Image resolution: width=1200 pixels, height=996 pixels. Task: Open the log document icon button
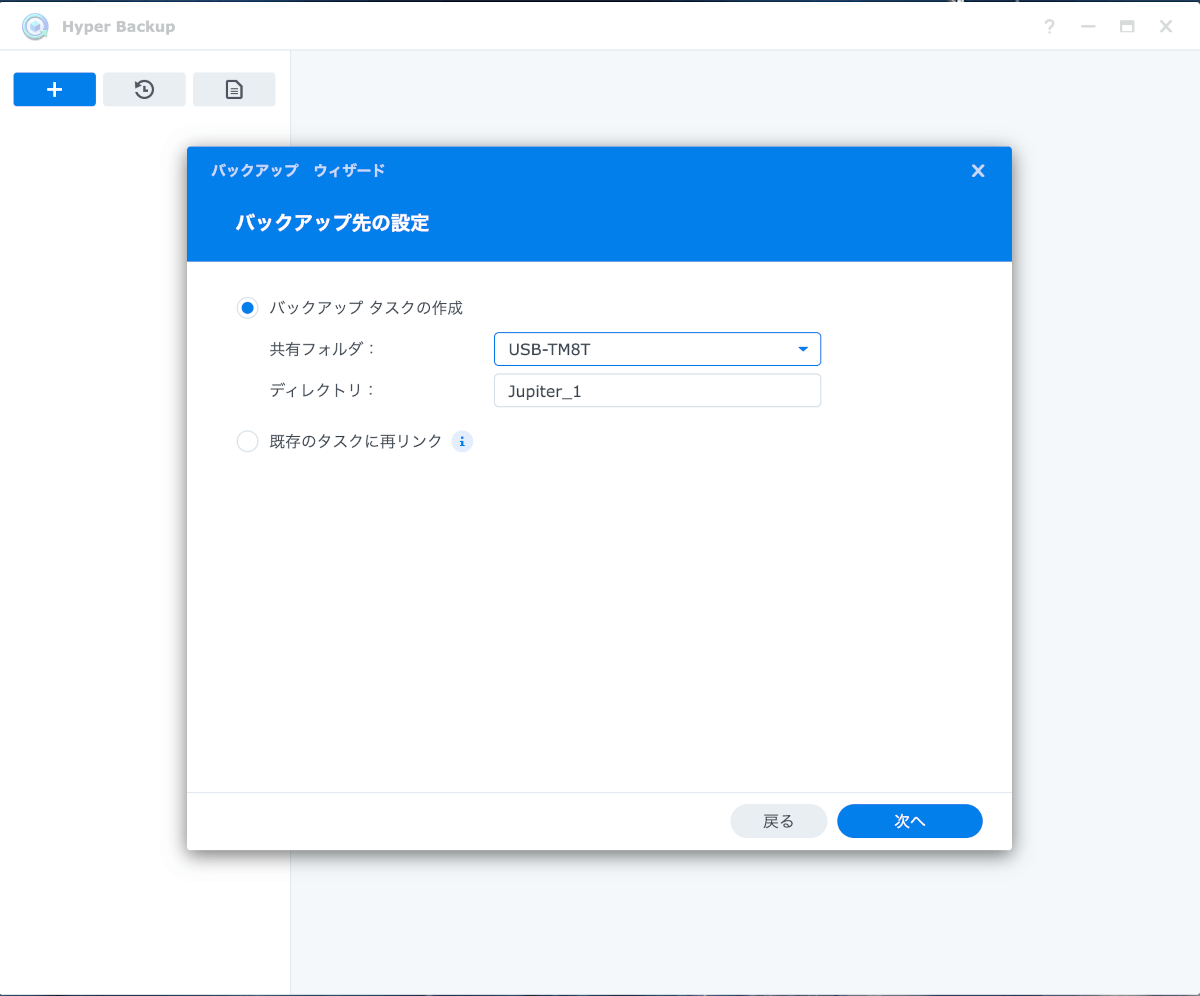[x=234, y=89]
